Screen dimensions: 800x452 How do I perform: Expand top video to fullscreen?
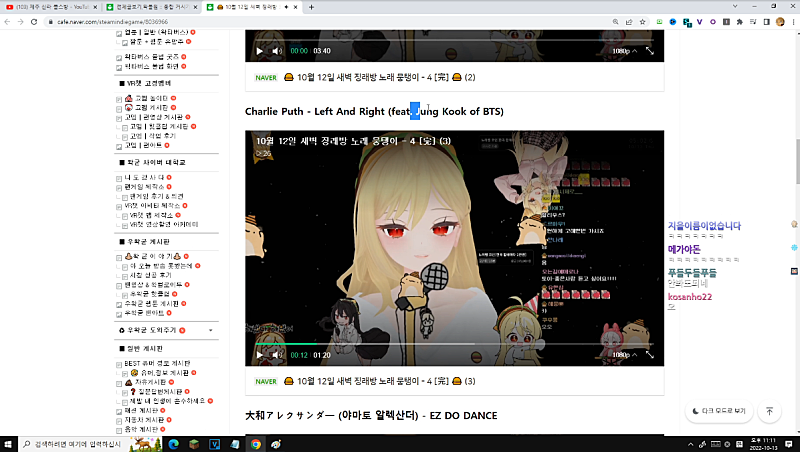tap(649, 50)
